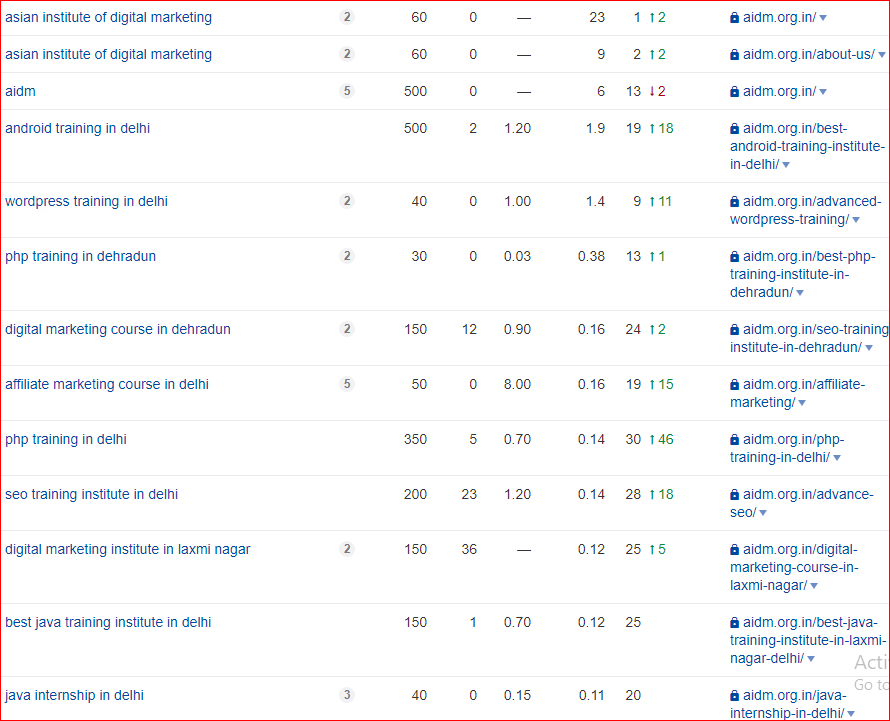Click lock icon beside php-training-in-delhi URL
Screen dimensions: 890x721
pyautogui.click(x=734, y=440)
